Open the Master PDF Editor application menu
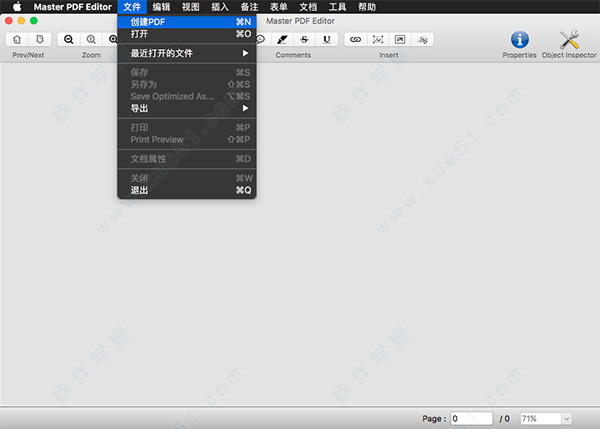600x429 pixels. [x=73, y=7]
